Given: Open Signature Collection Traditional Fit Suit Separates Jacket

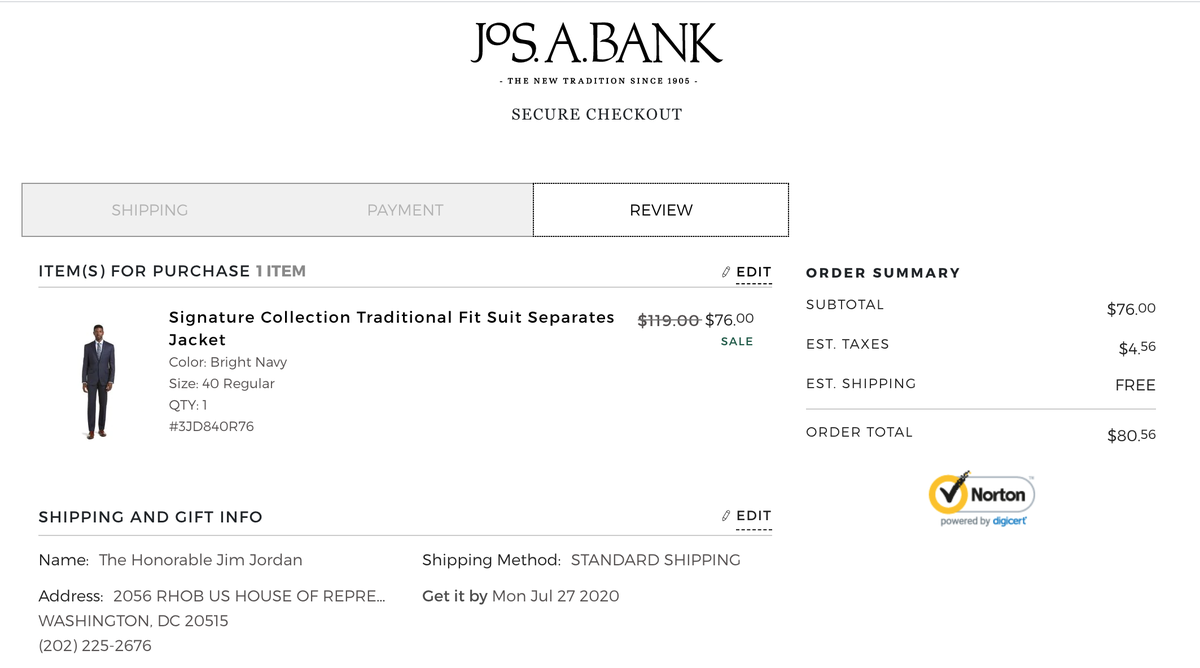Looking at the screenshot, I should pyautogui.click(x=392, y=329).
